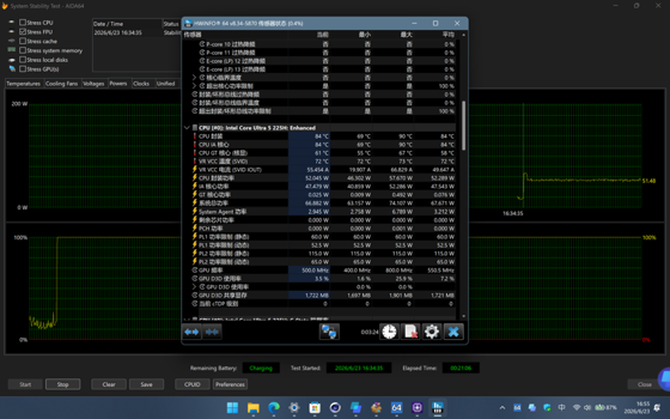Screen dimensions: 670x419
Task: Enable Stress cache checkbox
Action: coord(23,41)
